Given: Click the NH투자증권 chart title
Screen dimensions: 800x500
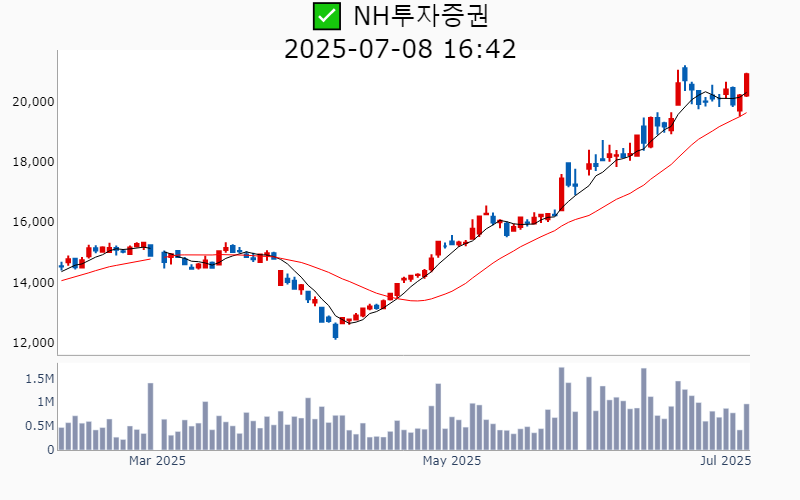Looking at the screenshot, I should point(421,16).
